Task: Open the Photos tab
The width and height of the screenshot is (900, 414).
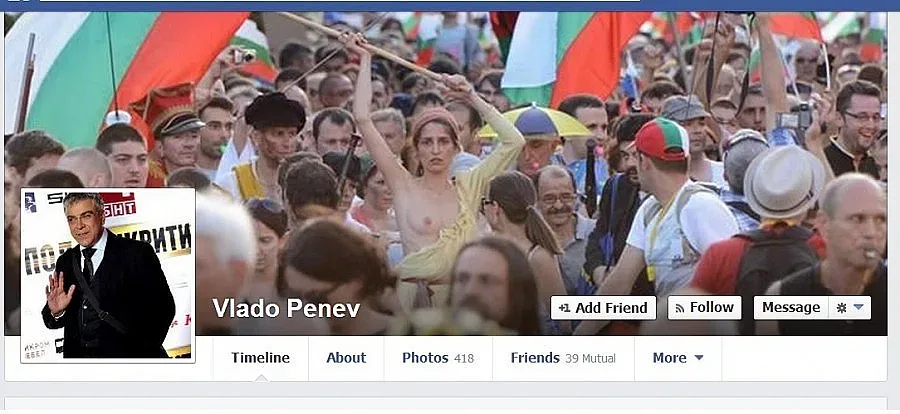Action: pos(438,358)
